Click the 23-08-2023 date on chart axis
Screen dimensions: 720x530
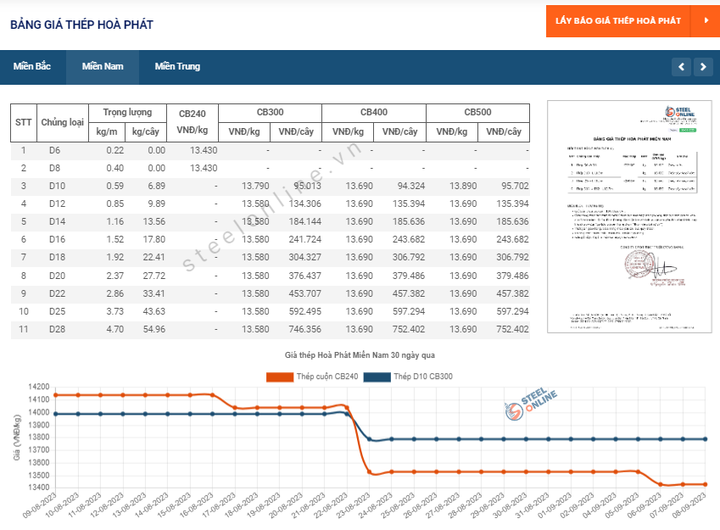click(x=353, y=506)
